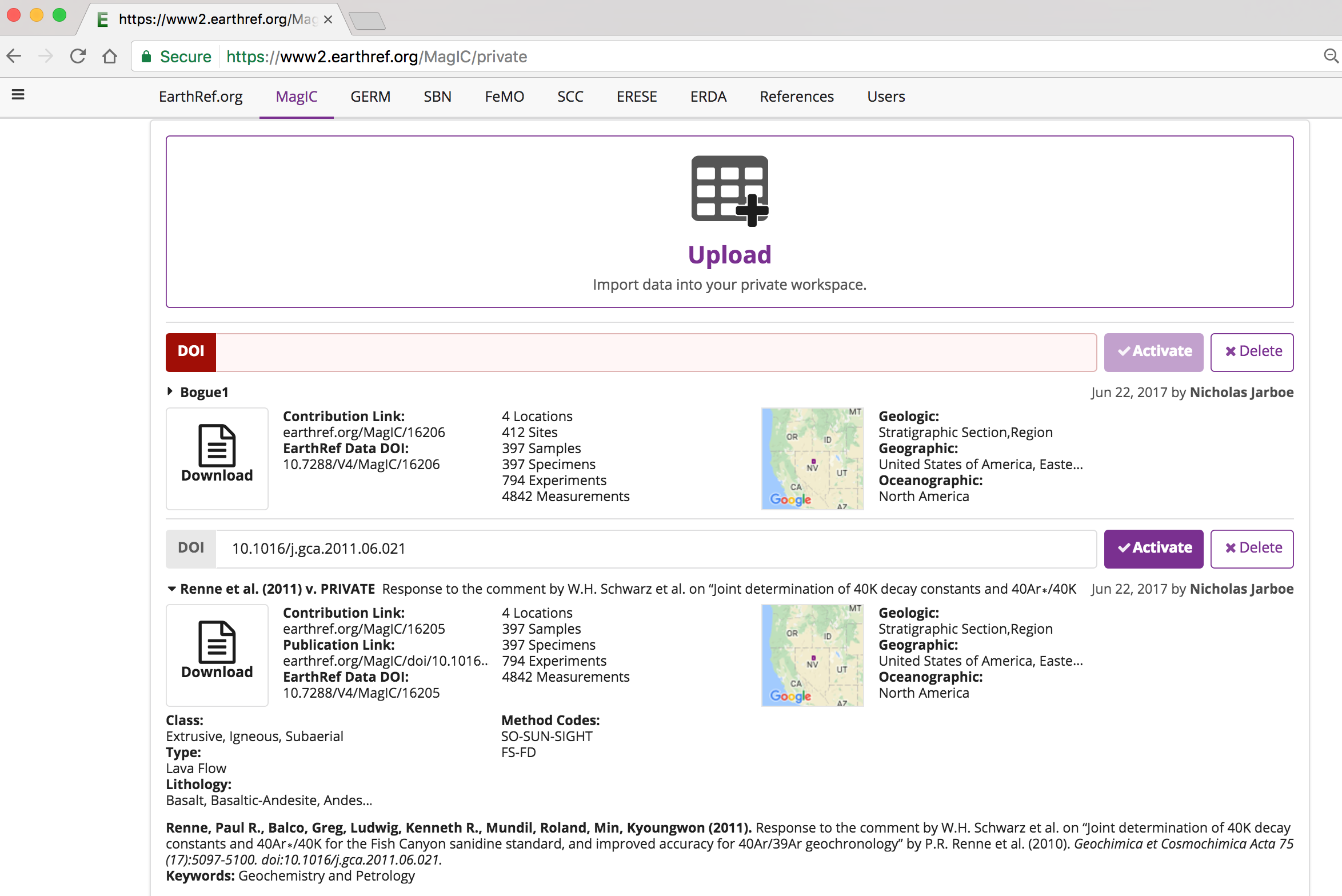
Task: Go to browser home icon
Action: point(110,56)
